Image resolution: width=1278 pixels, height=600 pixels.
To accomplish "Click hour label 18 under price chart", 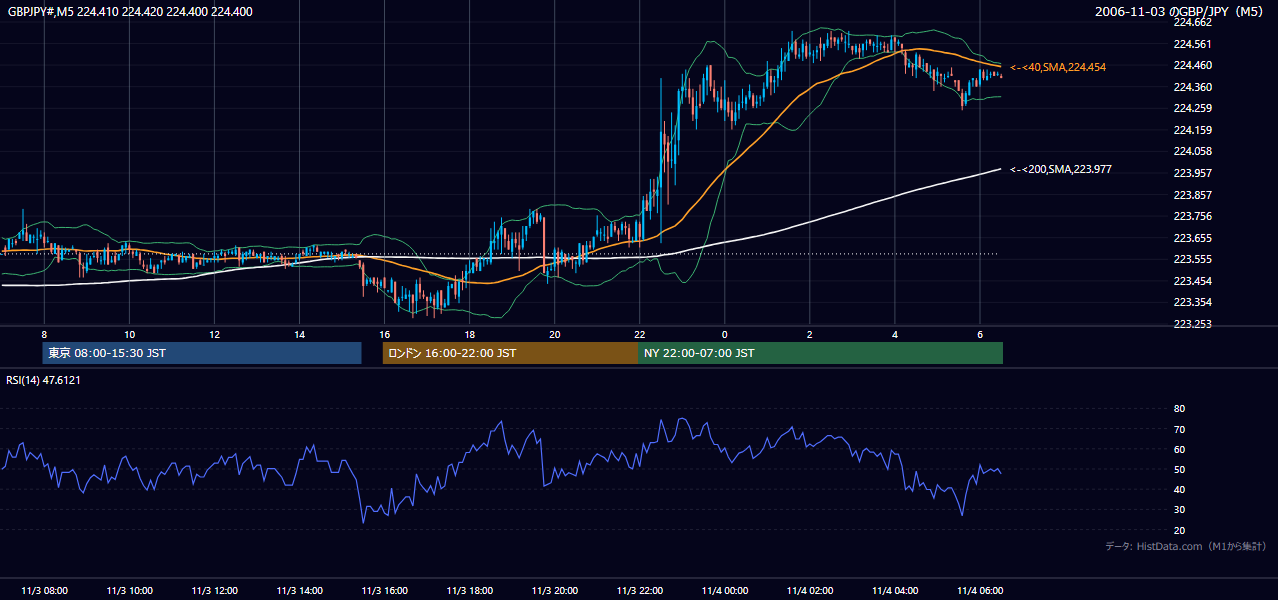I will (x=469, y=334).
